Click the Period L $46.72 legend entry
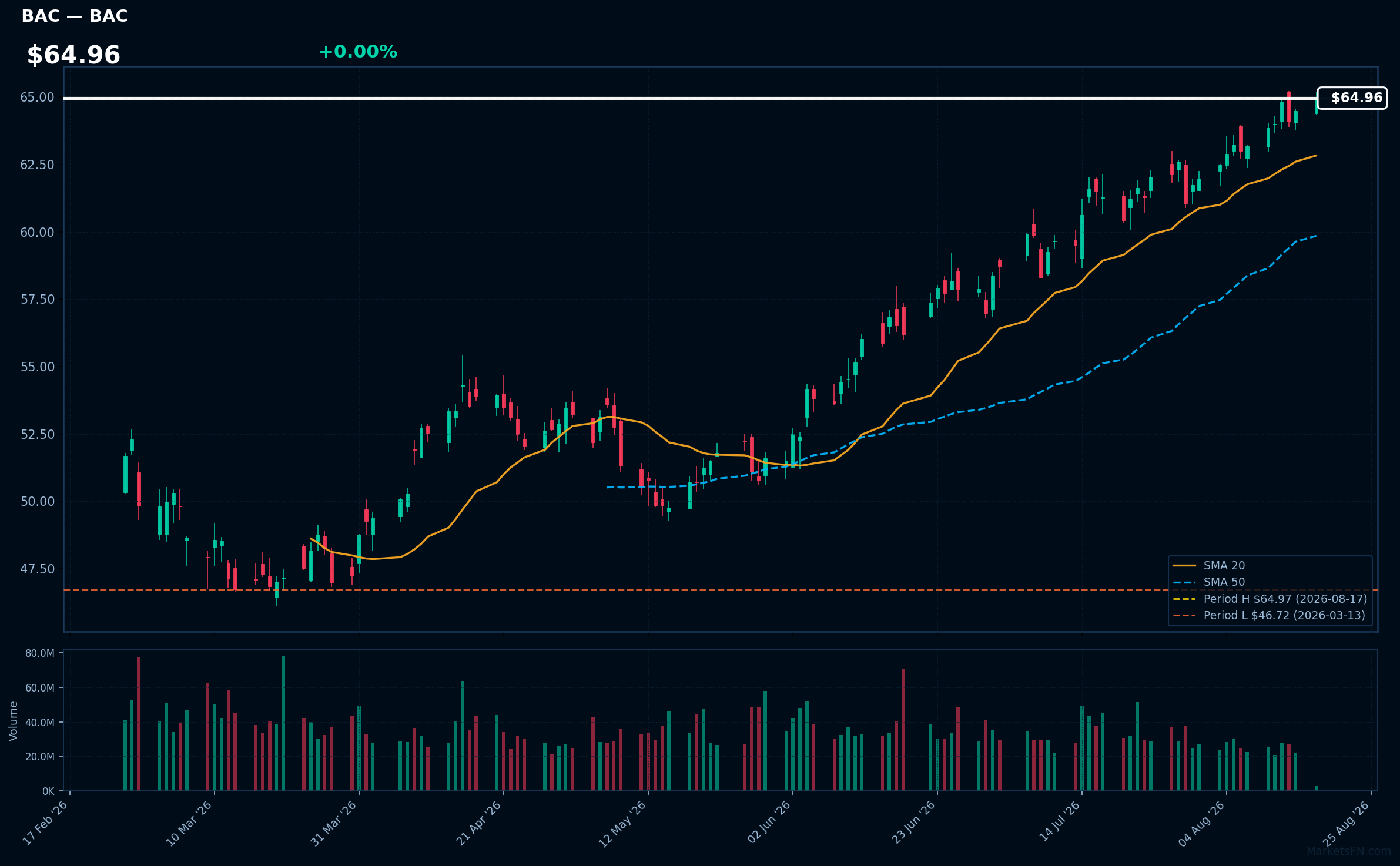The width and height of the screenshot is (1400, 866). [x=1284, y=615]
